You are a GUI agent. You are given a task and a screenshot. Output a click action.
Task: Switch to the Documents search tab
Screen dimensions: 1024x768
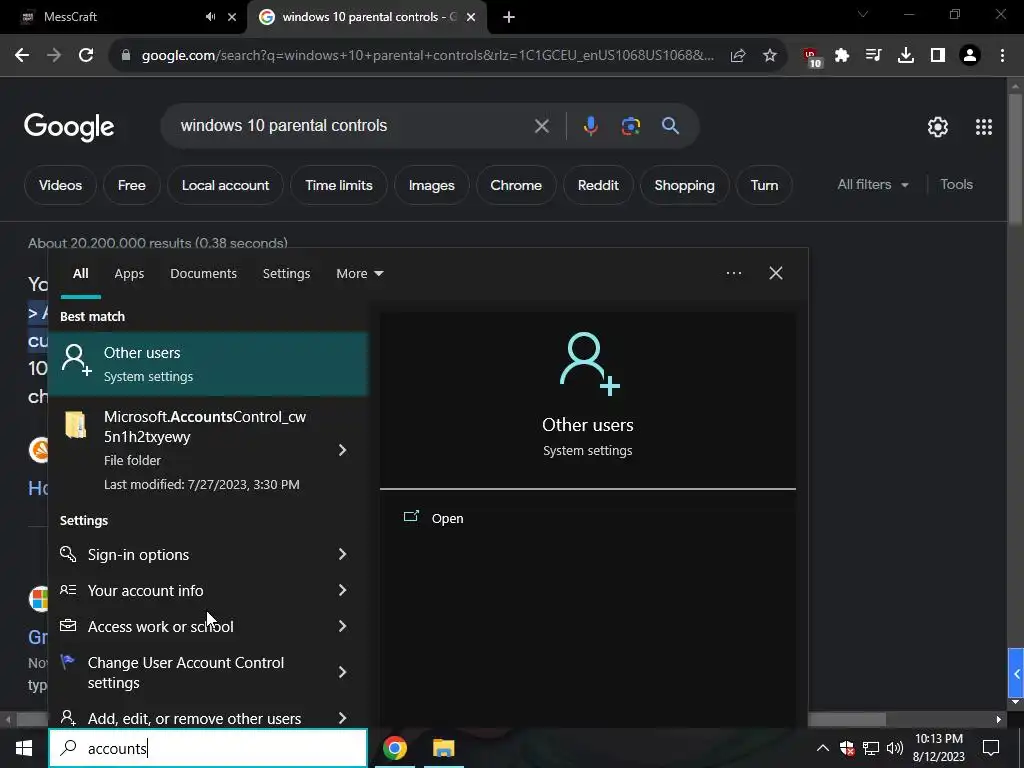coord(203,274)
